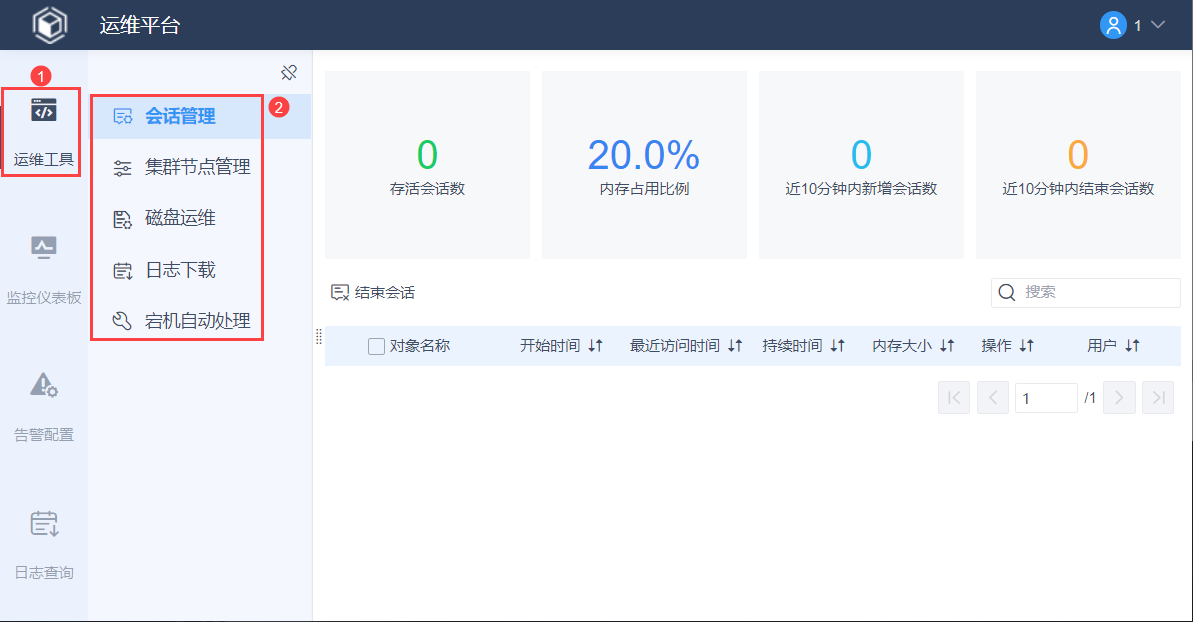Click the 结束会话 icon
1193x622 pixels.
[339, 293]
